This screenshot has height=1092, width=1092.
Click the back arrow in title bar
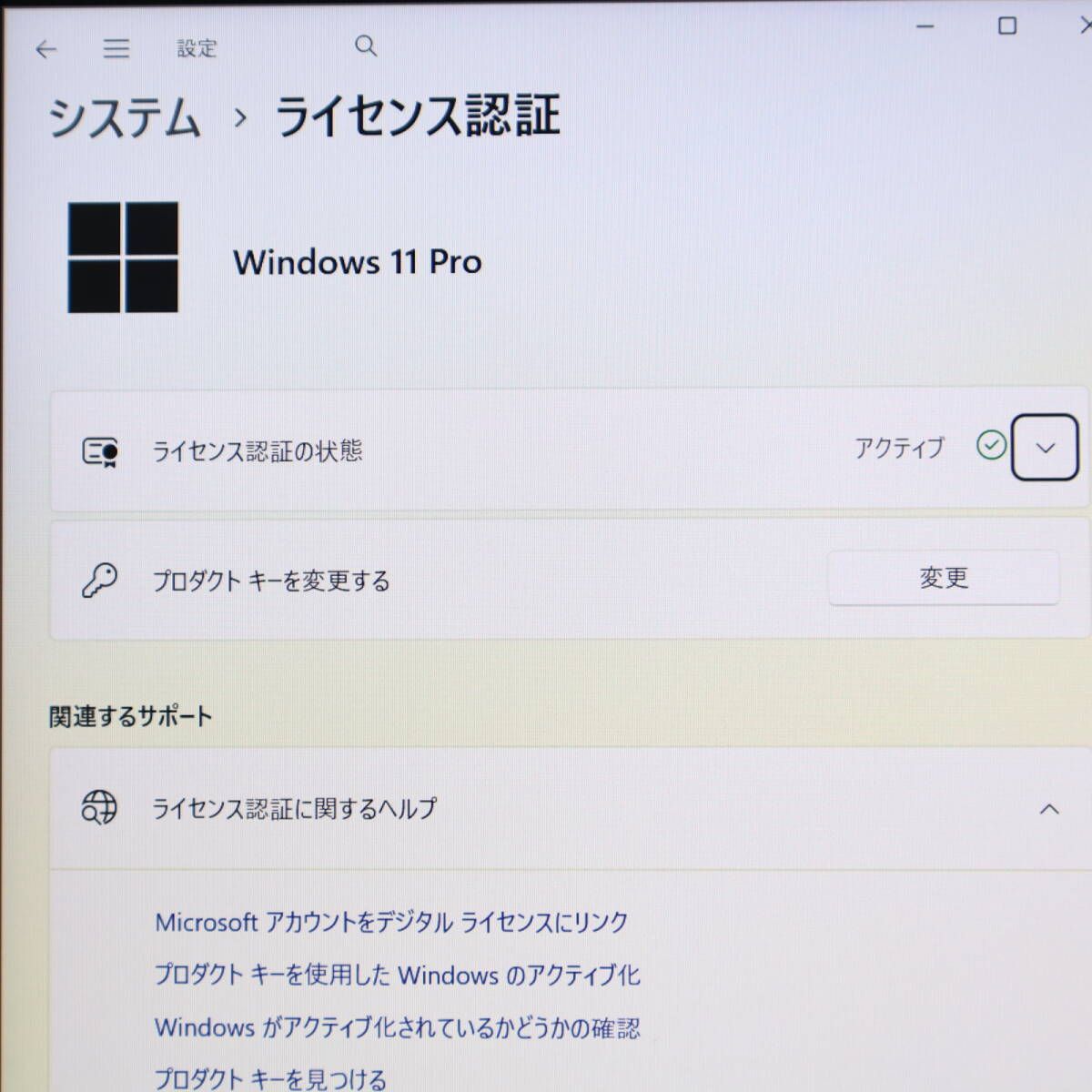pyautogui.click(x=45, y=49)
